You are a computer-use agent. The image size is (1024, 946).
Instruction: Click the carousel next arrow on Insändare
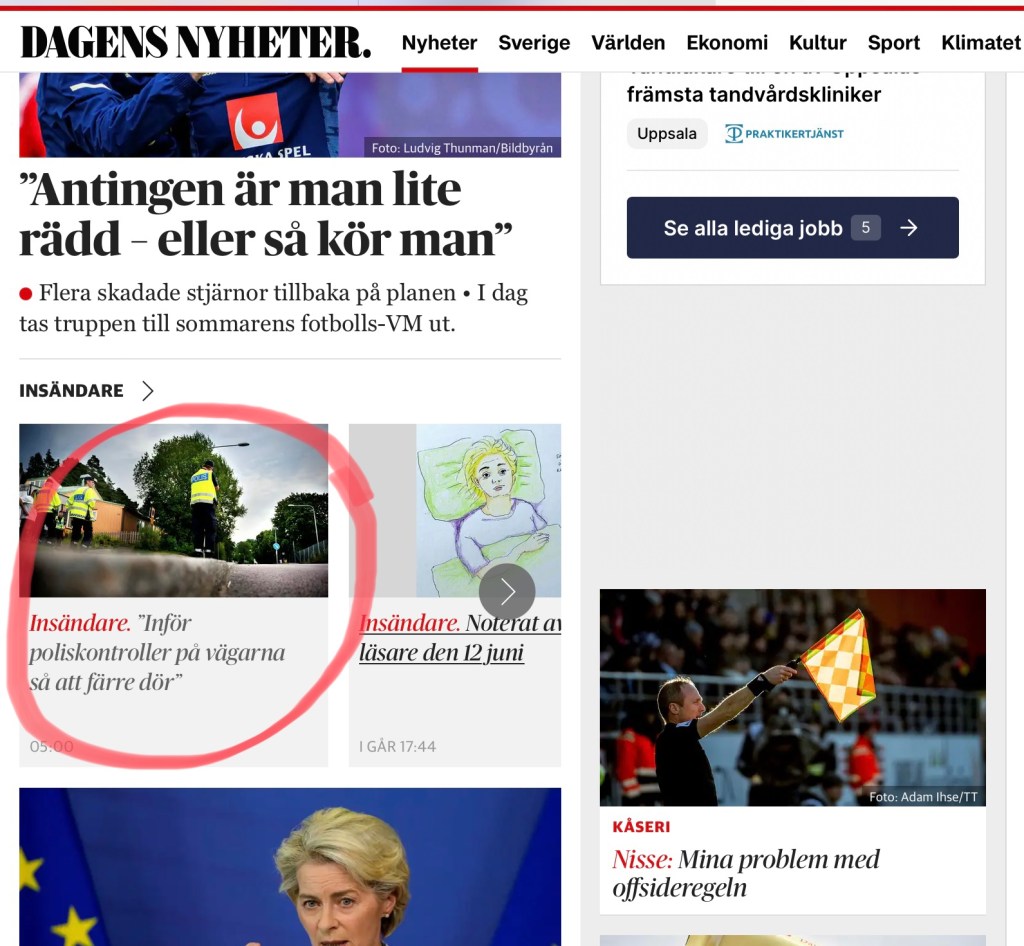(x=507, y=591)
